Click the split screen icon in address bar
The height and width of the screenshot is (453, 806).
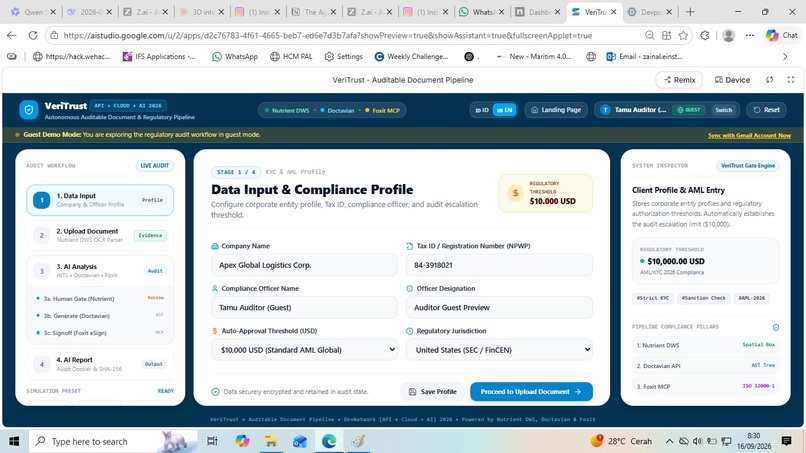point(666,35)
